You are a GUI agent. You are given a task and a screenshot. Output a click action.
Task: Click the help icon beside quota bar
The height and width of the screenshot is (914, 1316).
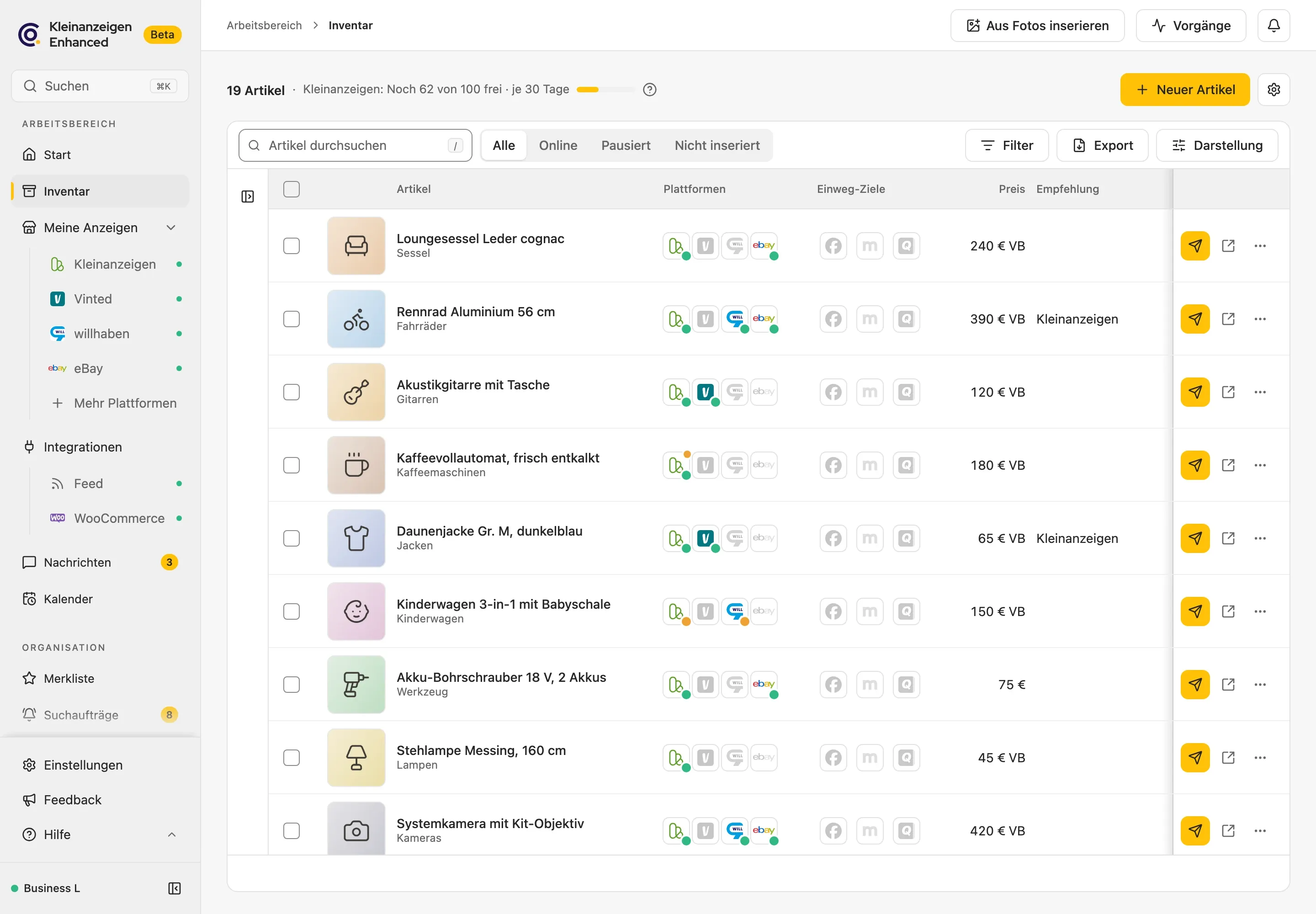click(649, 89)
